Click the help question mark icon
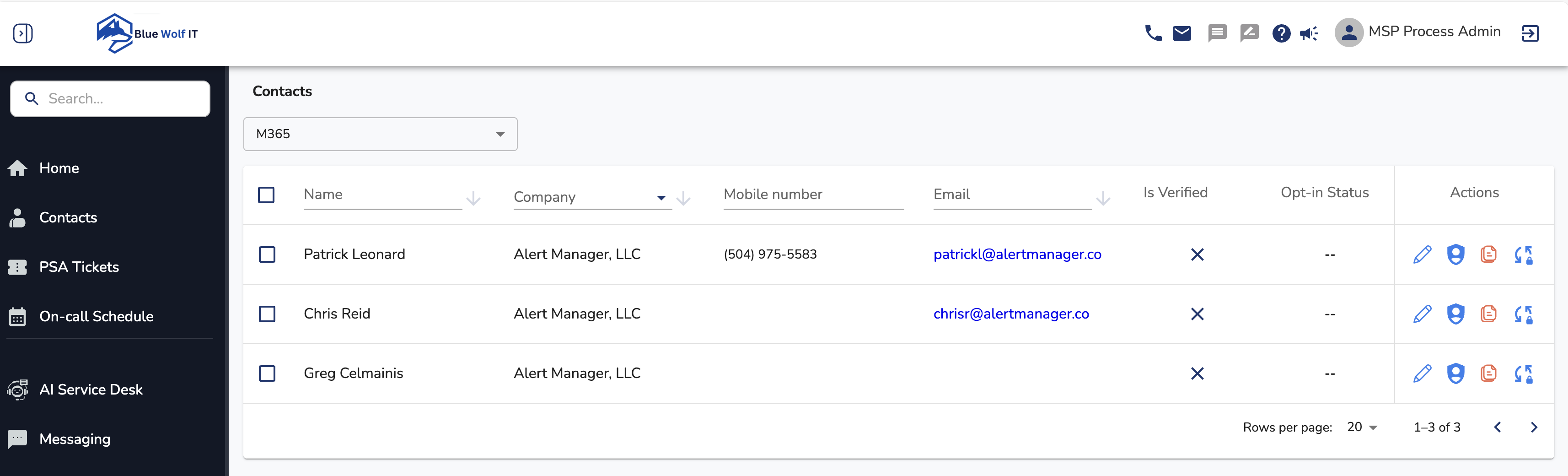 [x=1281, y=33]
